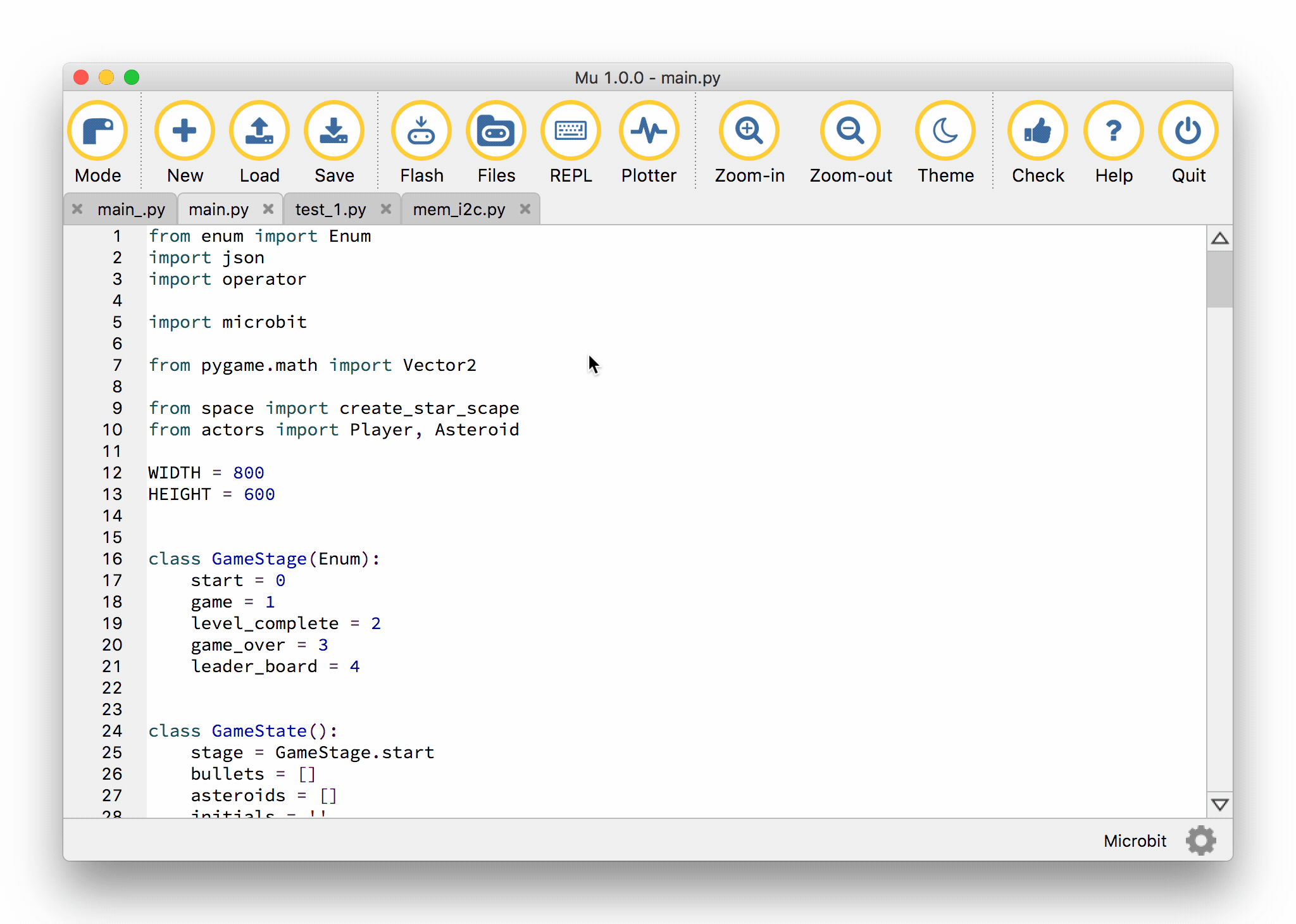Open the Files pane
The width and height of the screenshot is (1296, 924).
coord(495,132)
